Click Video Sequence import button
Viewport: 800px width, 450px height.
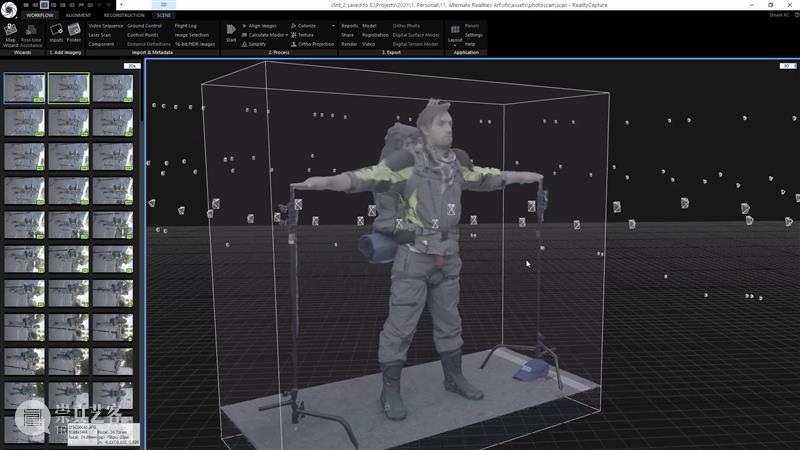pyautogui.click(x=106, y=26)
